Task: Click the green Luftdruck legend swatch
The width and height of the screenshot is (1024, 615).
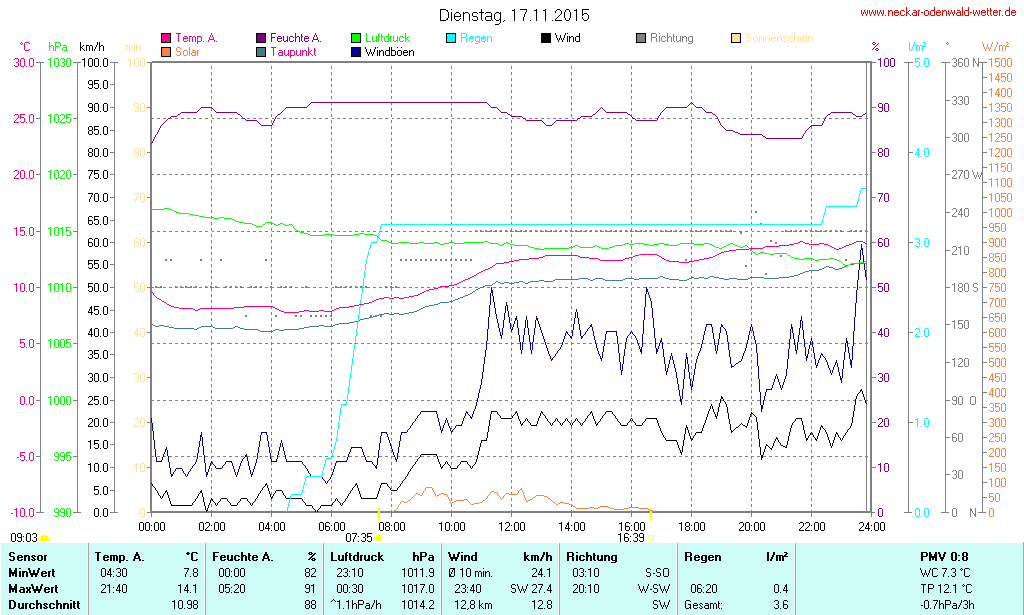Action: tap(356, 38)
